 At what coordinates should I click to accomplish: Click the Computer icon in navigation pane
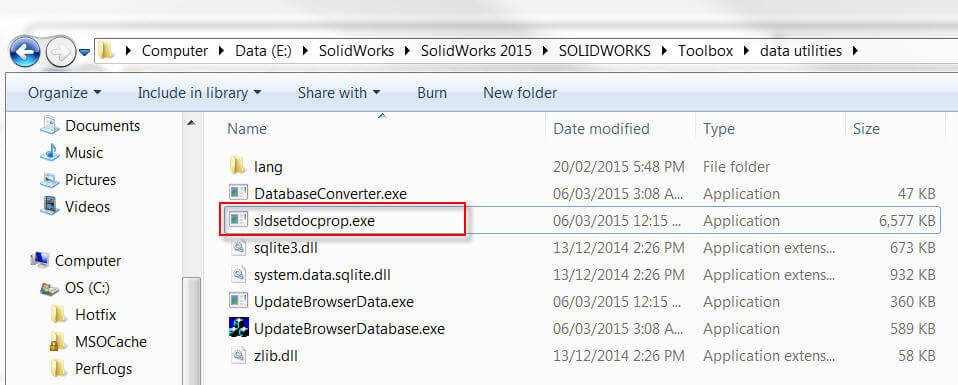pyautogui.click(x=39, y=260)
